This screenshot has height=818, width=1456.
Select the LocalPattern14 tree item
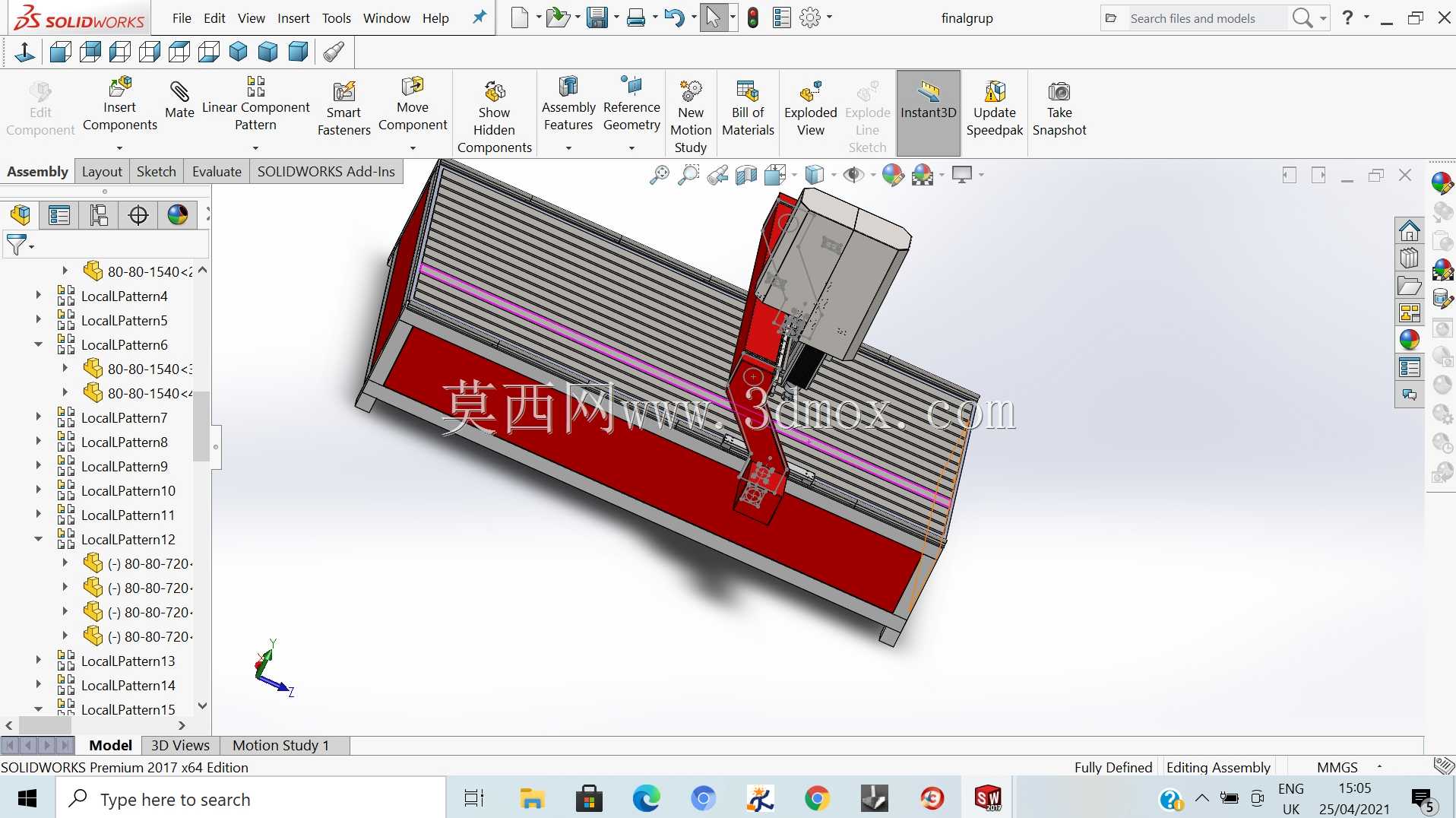coord(128,685)
